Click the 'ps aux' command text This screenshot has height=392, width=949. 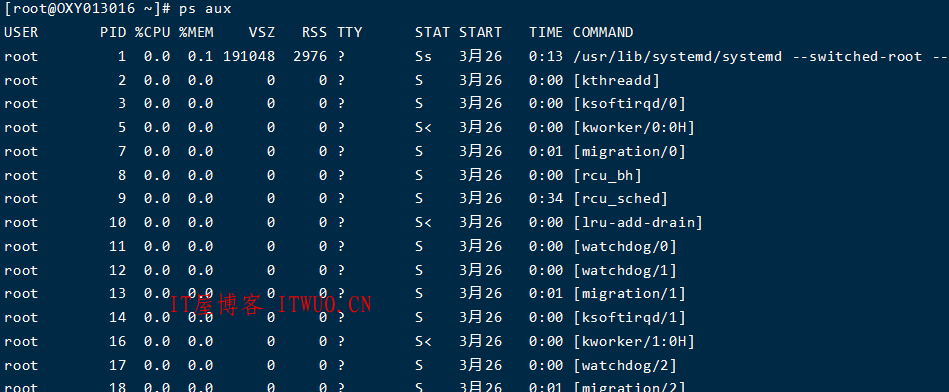click(x=205, y=8)
